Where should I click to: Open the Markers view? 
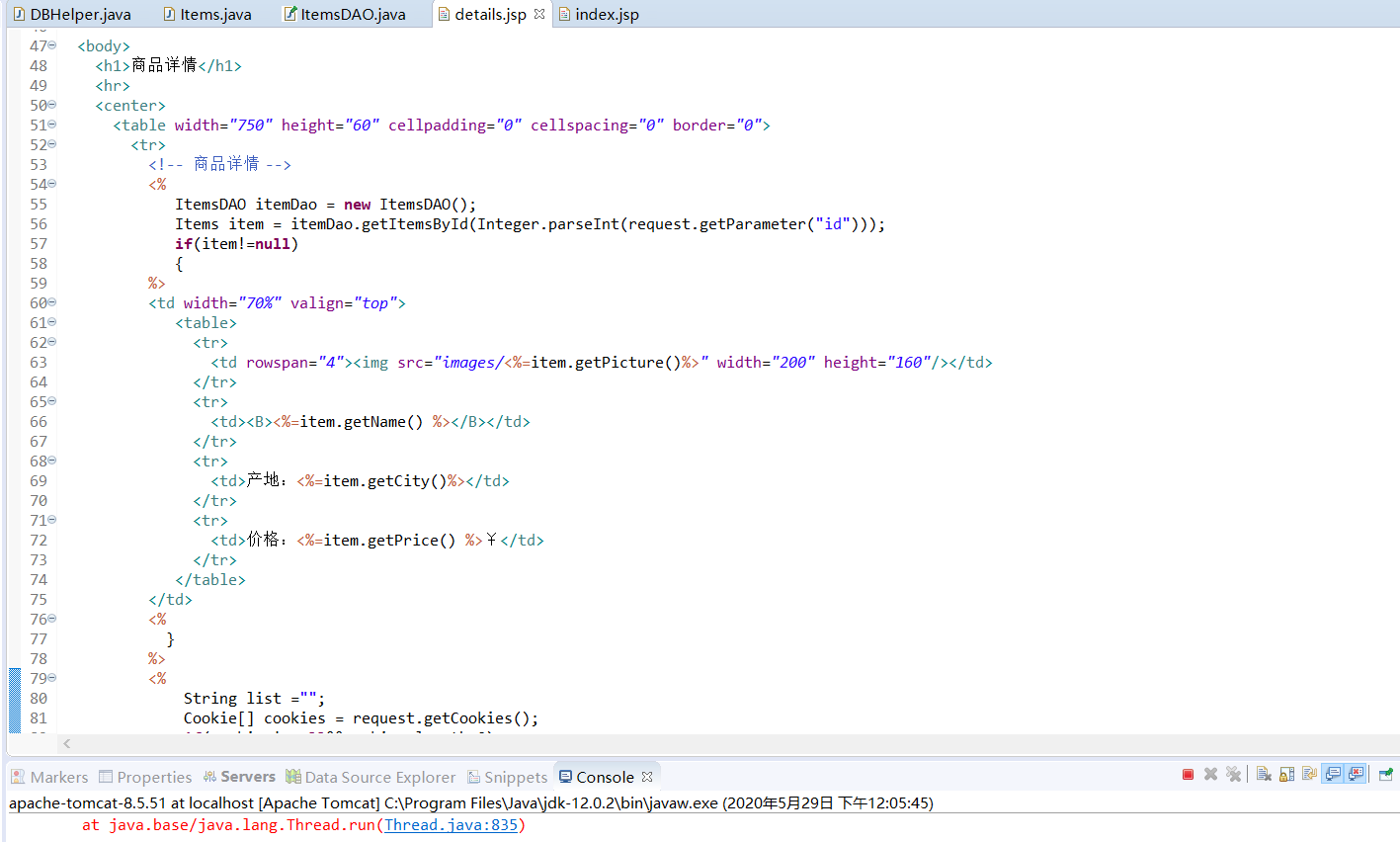49,777
